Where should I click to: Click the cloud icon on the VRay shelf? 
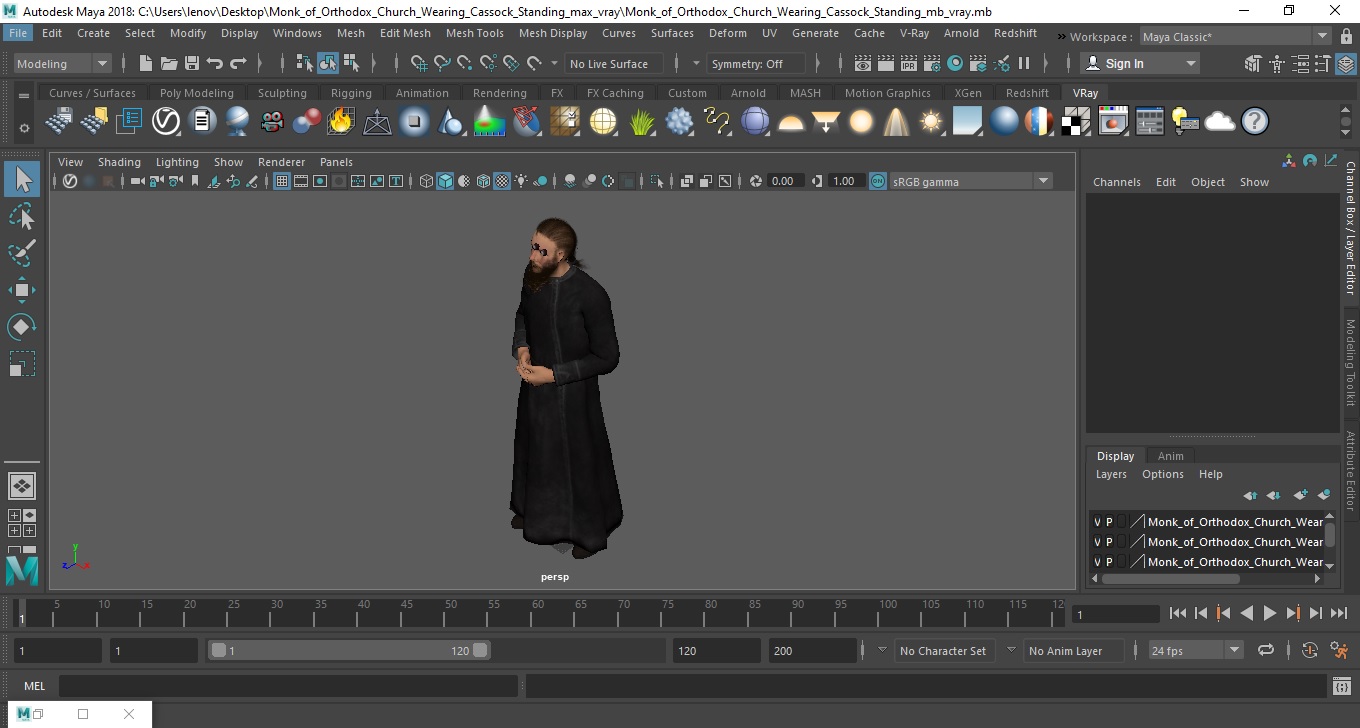pyautogui.click(x=1220, y=122)
